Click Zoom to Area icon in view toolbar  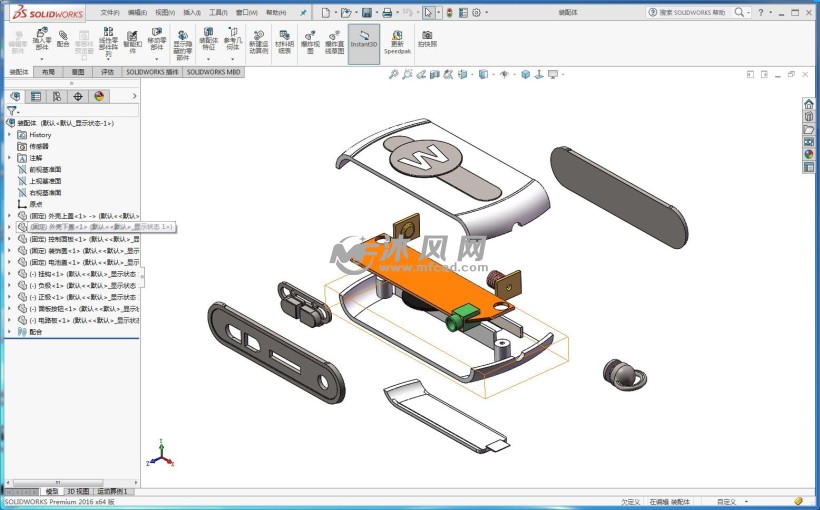click(407, 75)
